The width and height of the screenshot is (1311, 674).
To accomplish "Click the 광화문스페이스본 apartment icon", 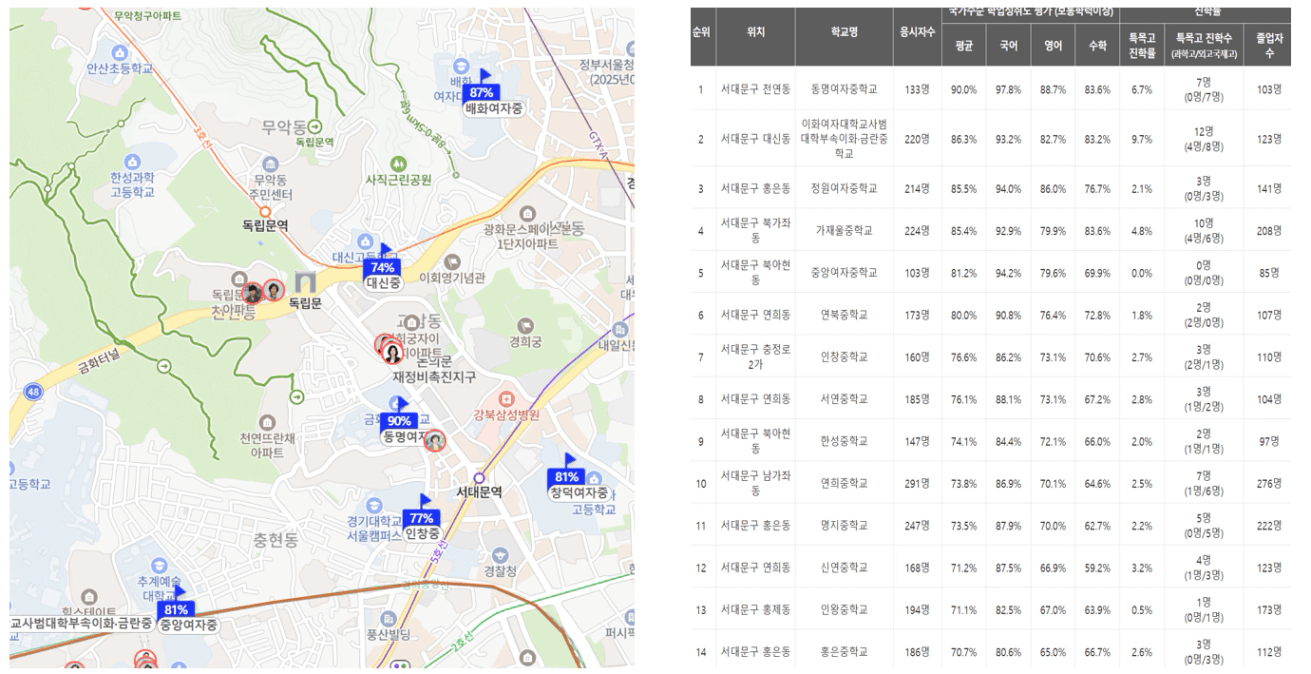I will [526, 213].
